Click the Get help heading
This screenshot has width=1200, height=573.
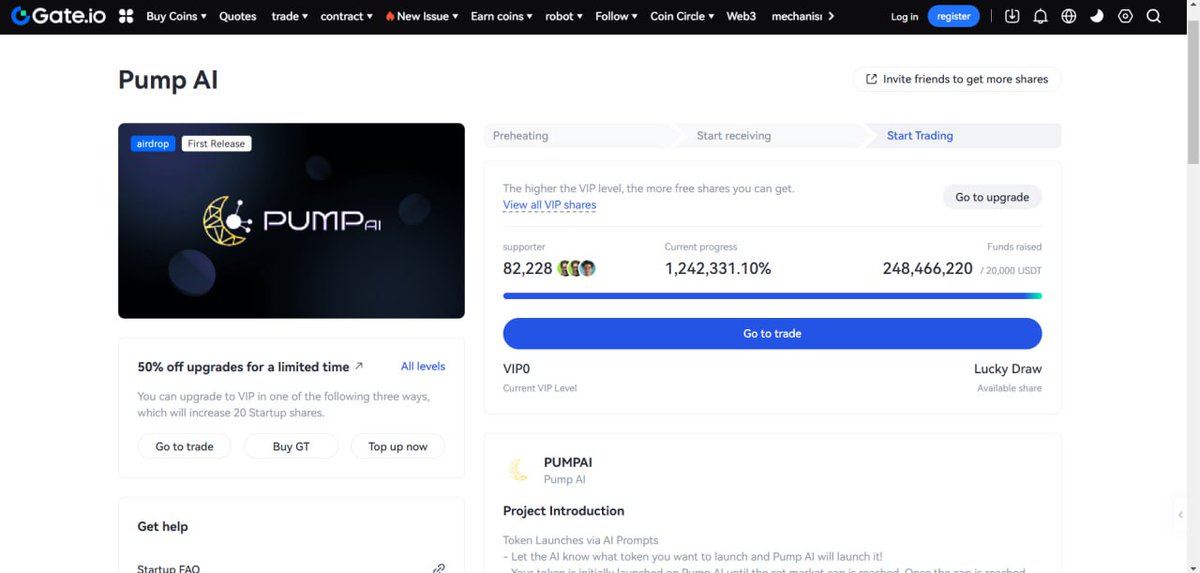pyautogui.click(x=162, y=526)
